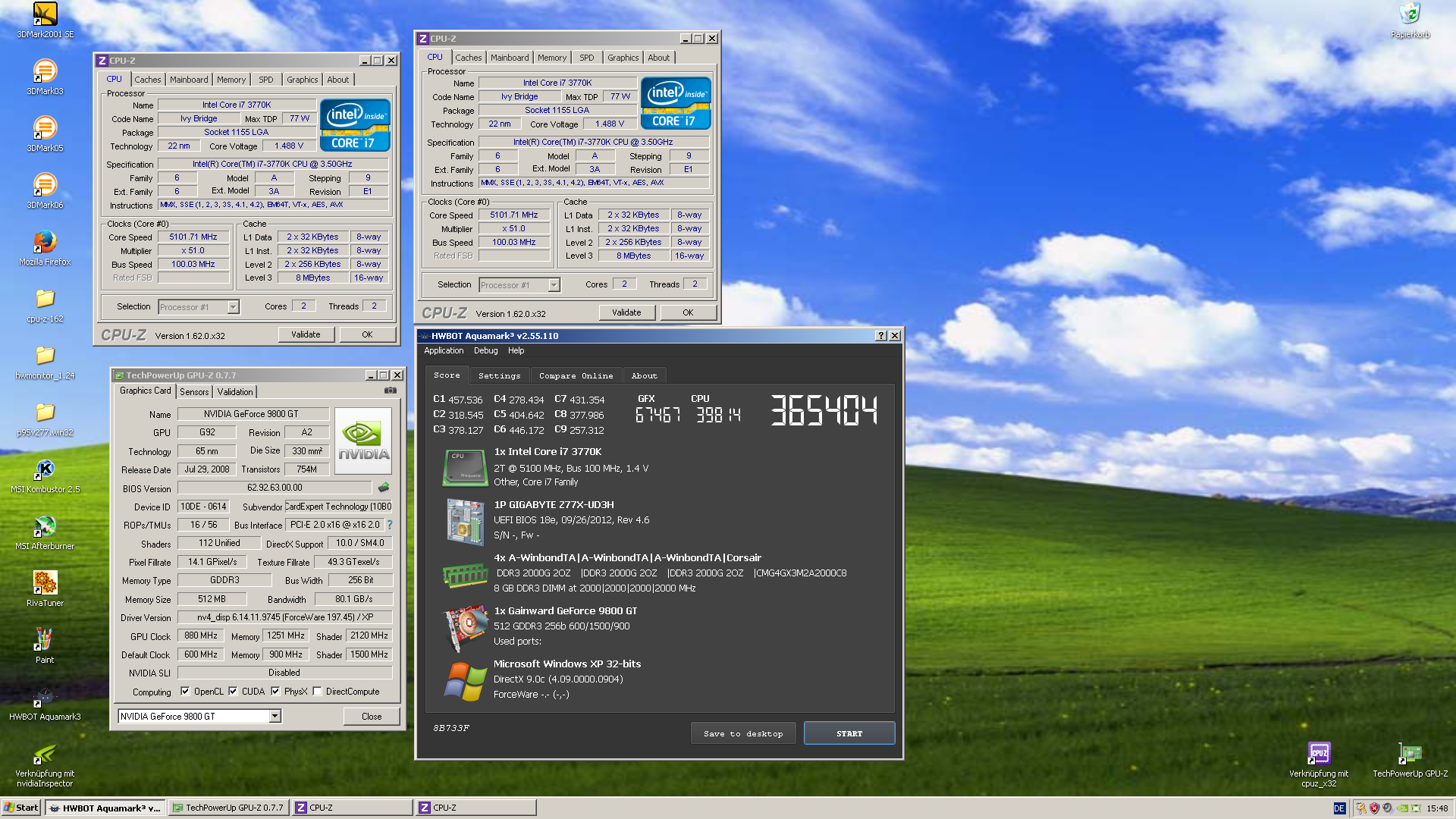This screenshot has height=819, width=1456.
Task: Switch to the About tab in Aquamark
Action: (645, 375)
